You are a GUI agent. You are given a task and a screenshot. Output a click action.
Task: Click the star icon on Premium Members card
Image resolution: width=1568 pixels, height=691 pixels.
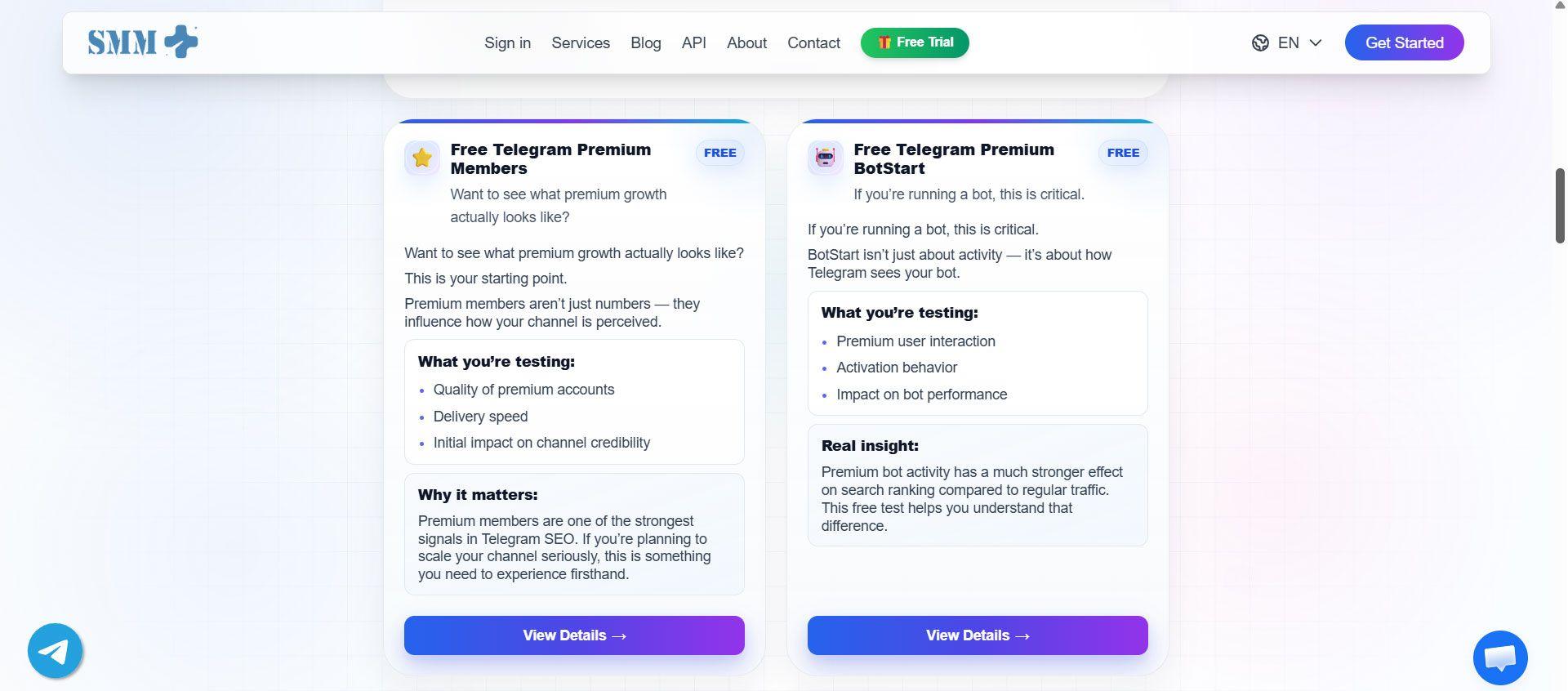pos(422,158)
